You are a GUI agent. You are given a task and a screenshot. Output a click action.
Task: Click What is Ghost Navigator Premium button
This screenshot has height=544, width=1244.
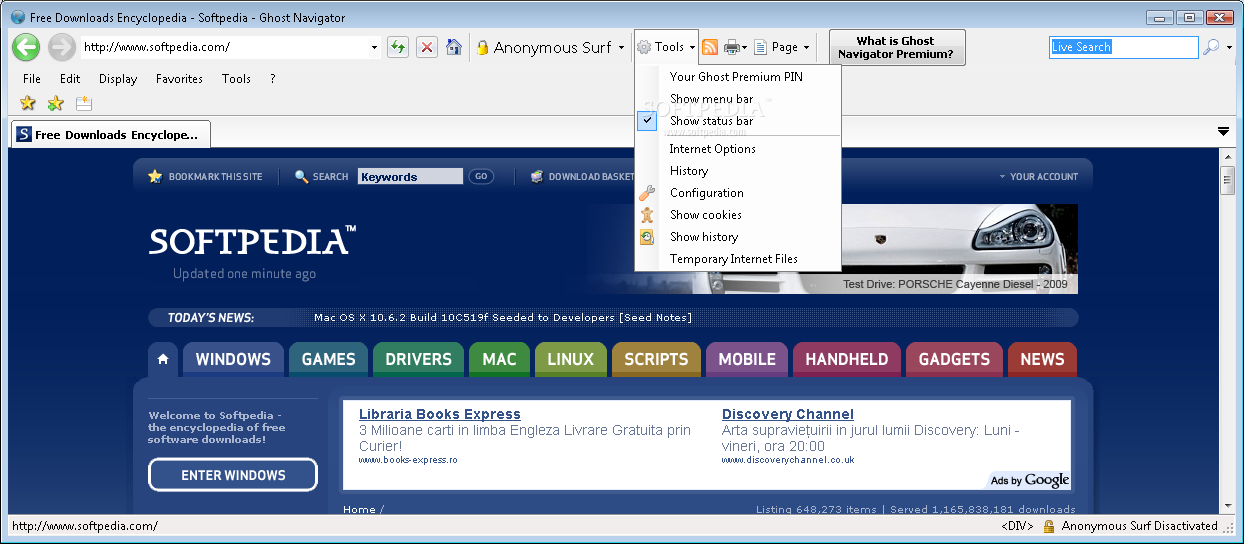pyautogui.click(x=897, y=48)
